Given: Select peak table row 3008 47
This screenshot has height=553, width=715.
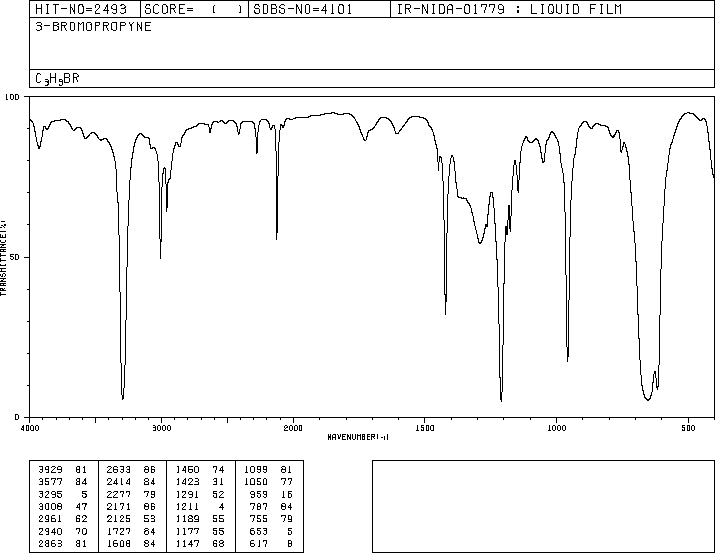Looking at the screenshot, I should pyautogui.click(x=63, y=506).
